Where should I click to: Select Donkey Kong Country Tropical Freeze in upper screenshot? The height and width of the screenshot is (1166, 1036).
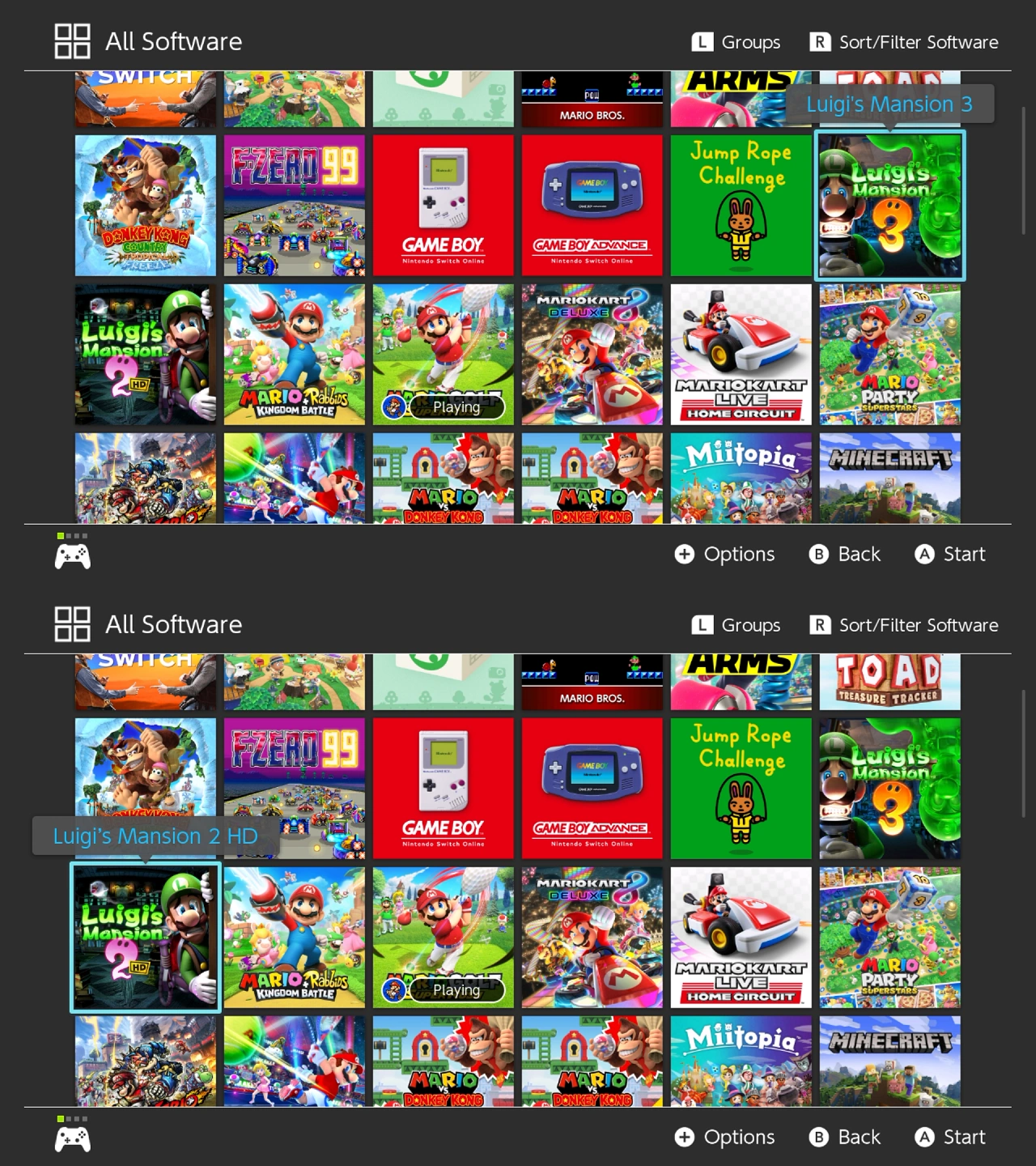146,206
